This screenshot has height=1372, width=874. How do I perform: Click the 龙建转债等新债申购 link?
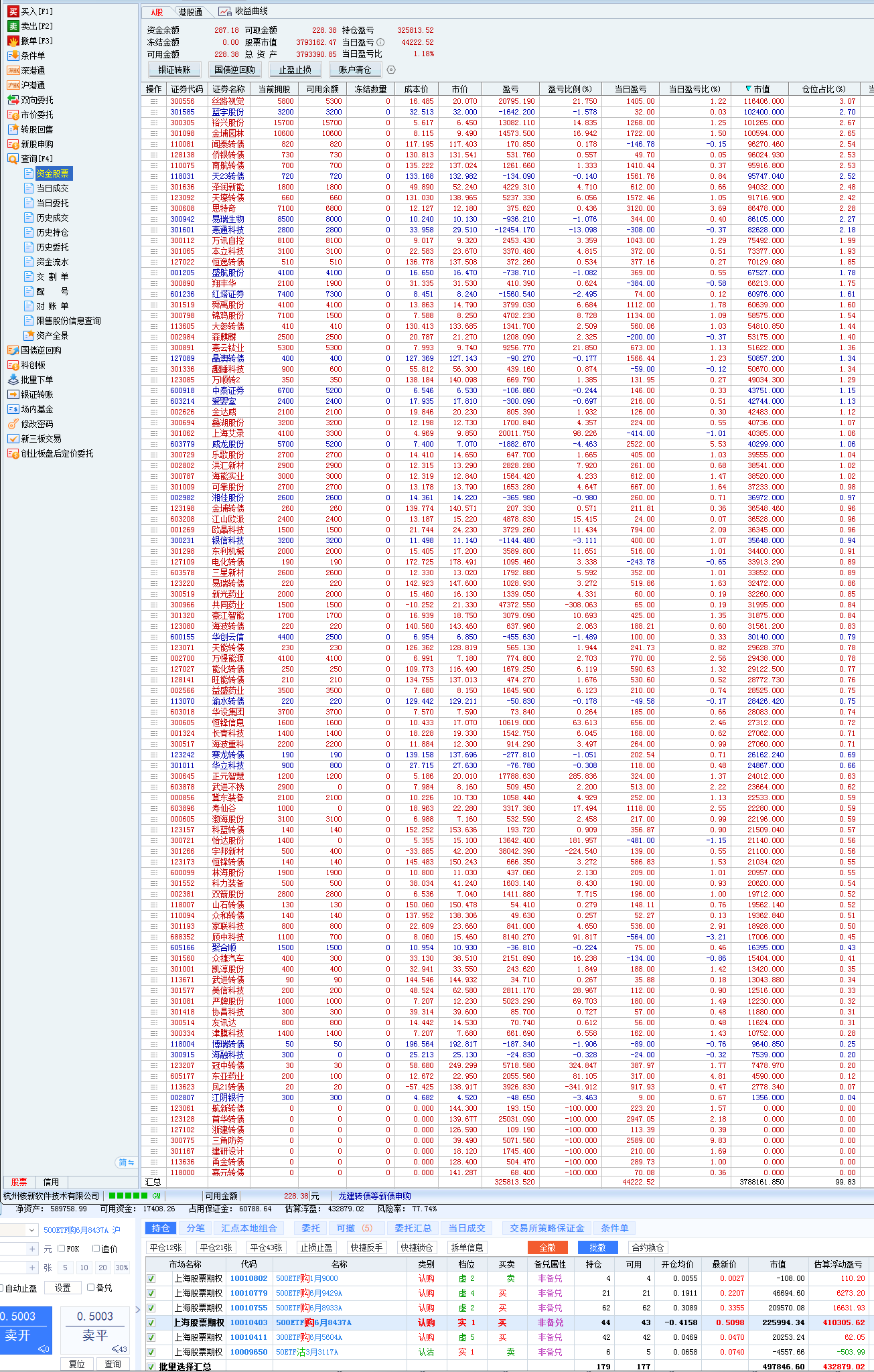pos(375,1196)
